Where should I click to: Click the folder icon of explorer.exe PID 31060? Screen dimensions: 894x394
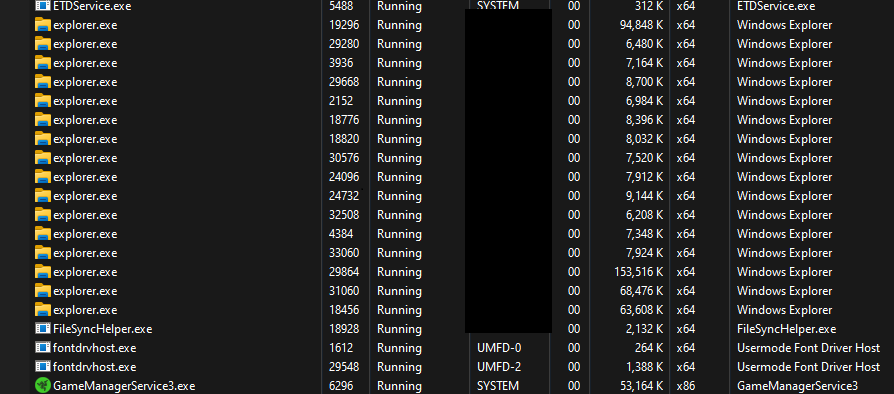coord(43,291)
